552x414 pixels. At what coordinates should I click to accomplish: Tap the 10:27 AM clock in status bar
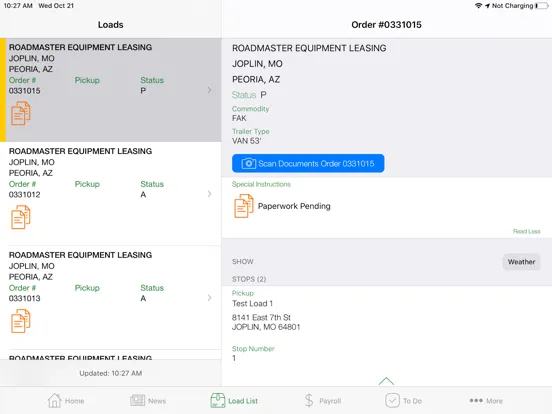point(18,6)
